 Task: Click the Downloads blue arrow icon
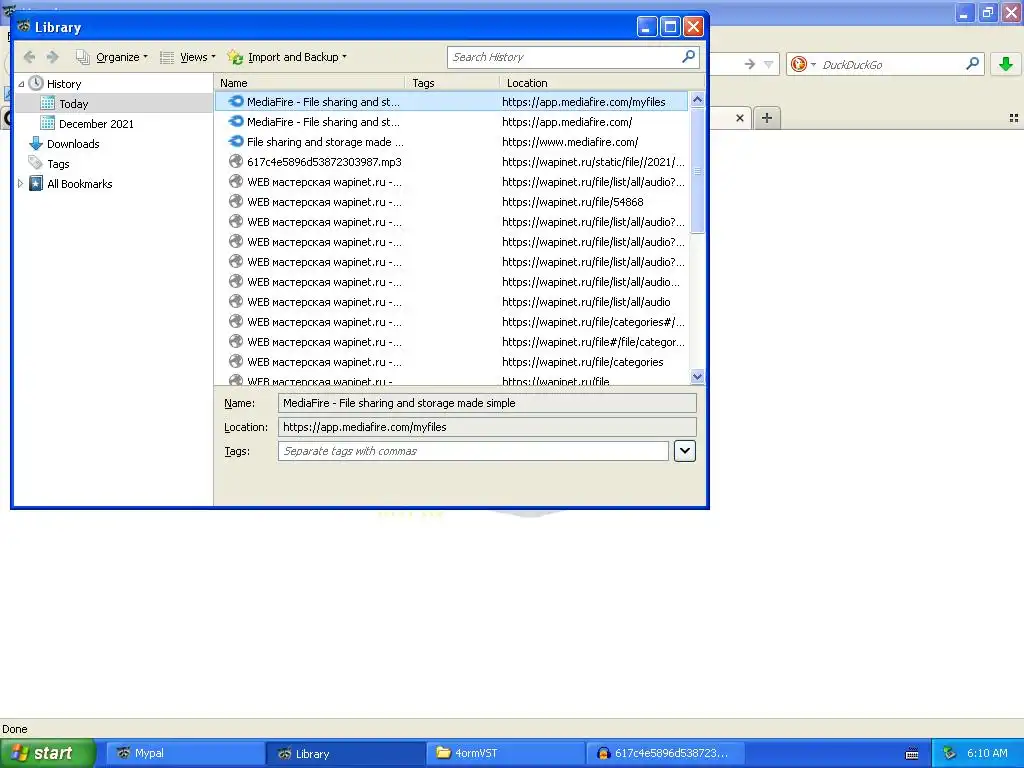(x=36, y=144)
